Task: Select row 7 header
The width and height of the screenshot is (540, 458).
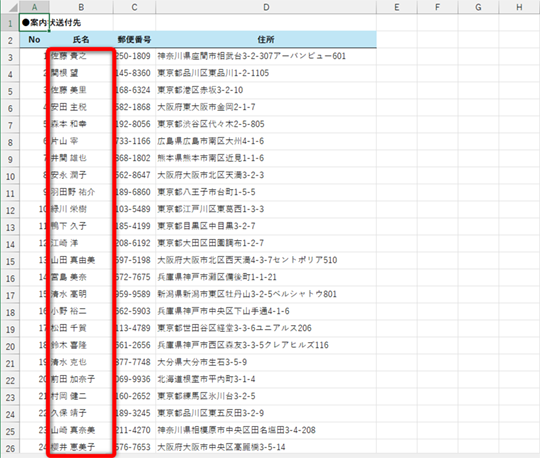Action: (x=10, y=125)
